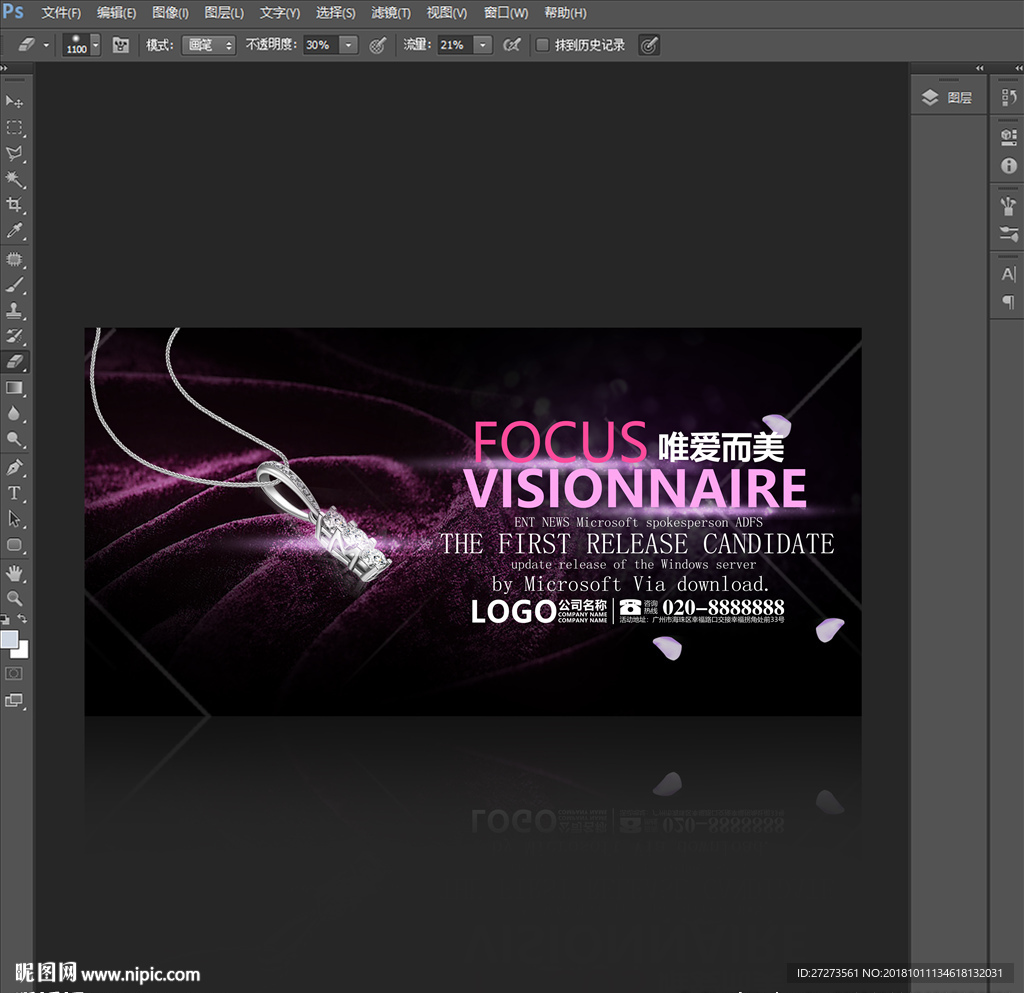This screenshot has height=993, width=1024.
Task: Select the Crop tool
Action: coord(15,205)
